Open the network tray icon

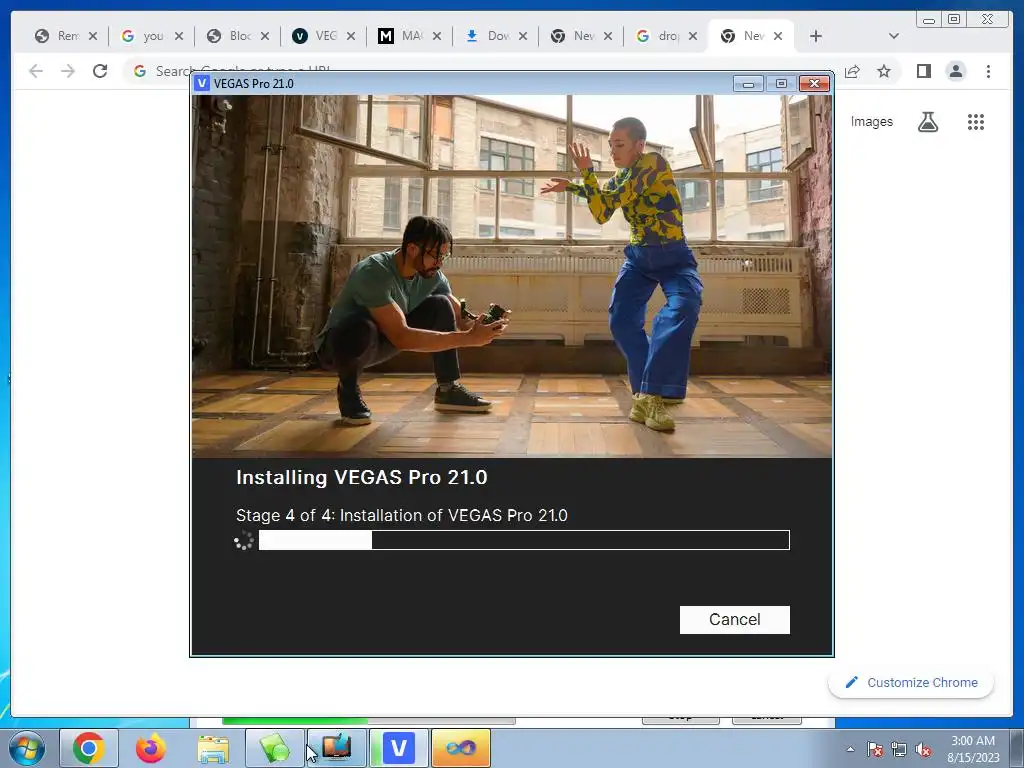pos(899,749)
